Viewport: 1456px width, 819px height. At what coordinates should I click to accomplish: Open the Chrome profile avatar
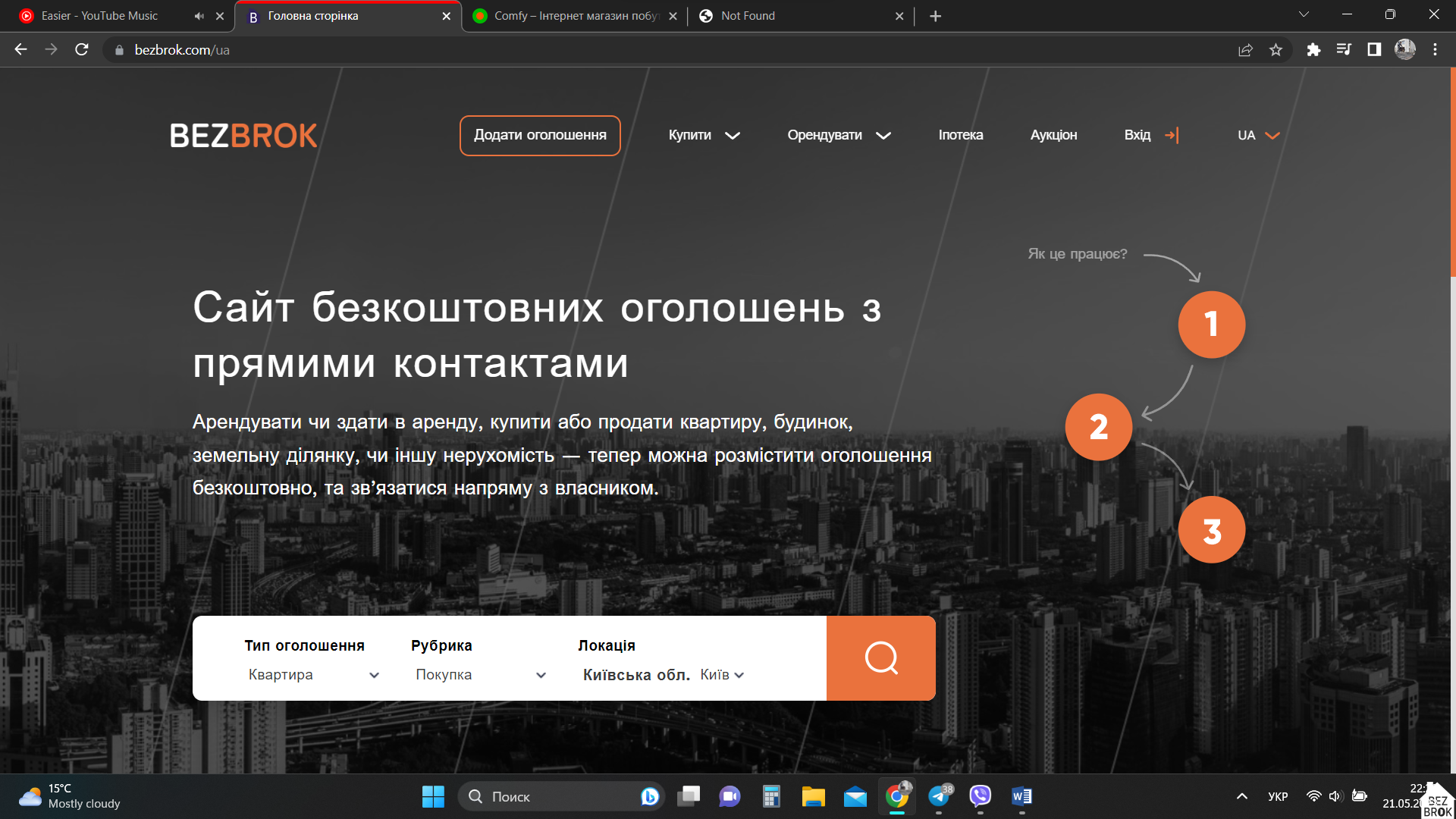click(x=1405, y=50)
